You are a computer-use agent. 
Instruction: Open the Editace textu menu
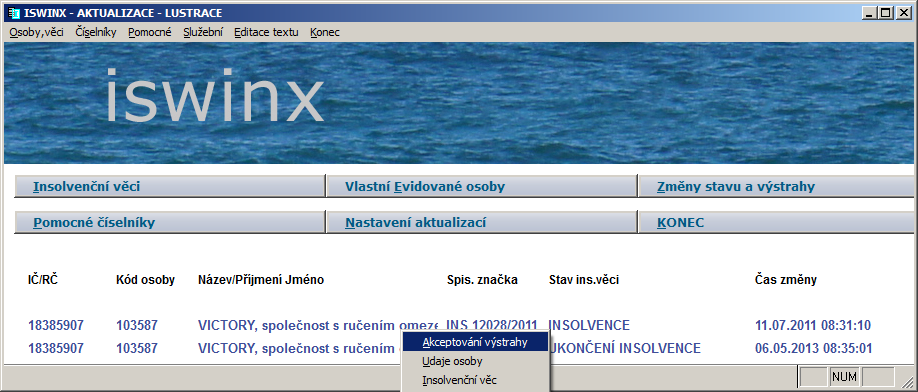click(x=266, y=33)
